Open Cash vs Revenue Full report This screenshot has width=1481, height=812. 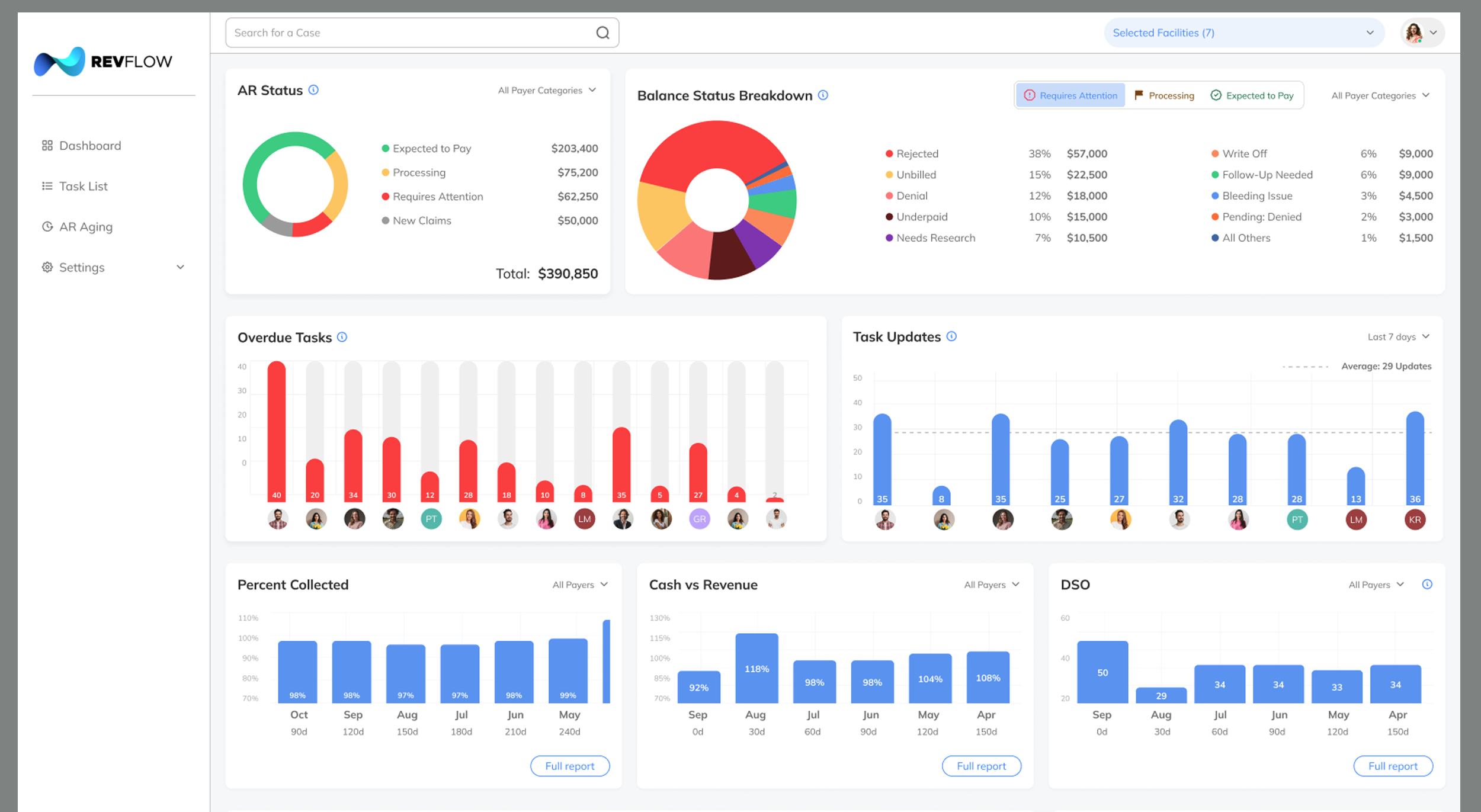[x=981, y=766]
